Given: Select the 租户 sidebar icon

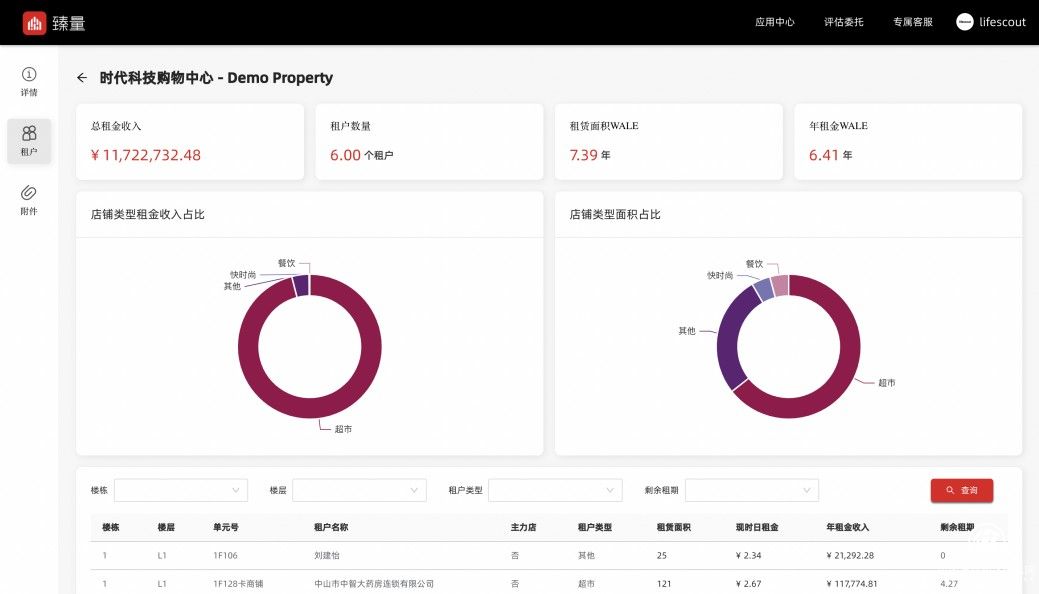Looking at the screenshot, I should point(29,140).
